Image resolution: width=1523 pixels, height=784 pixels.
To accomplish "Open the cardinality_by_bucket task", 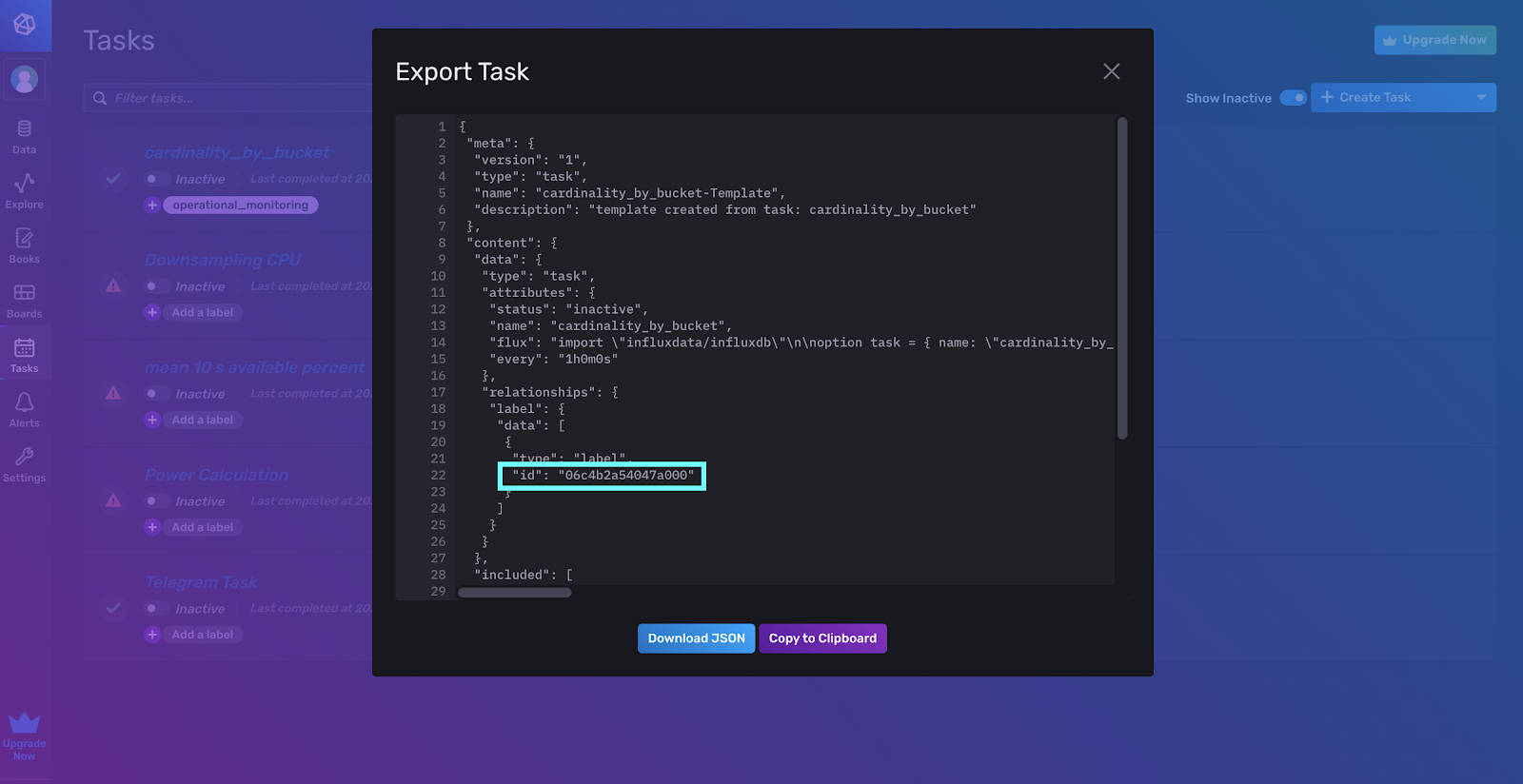I will coord(237,152).
